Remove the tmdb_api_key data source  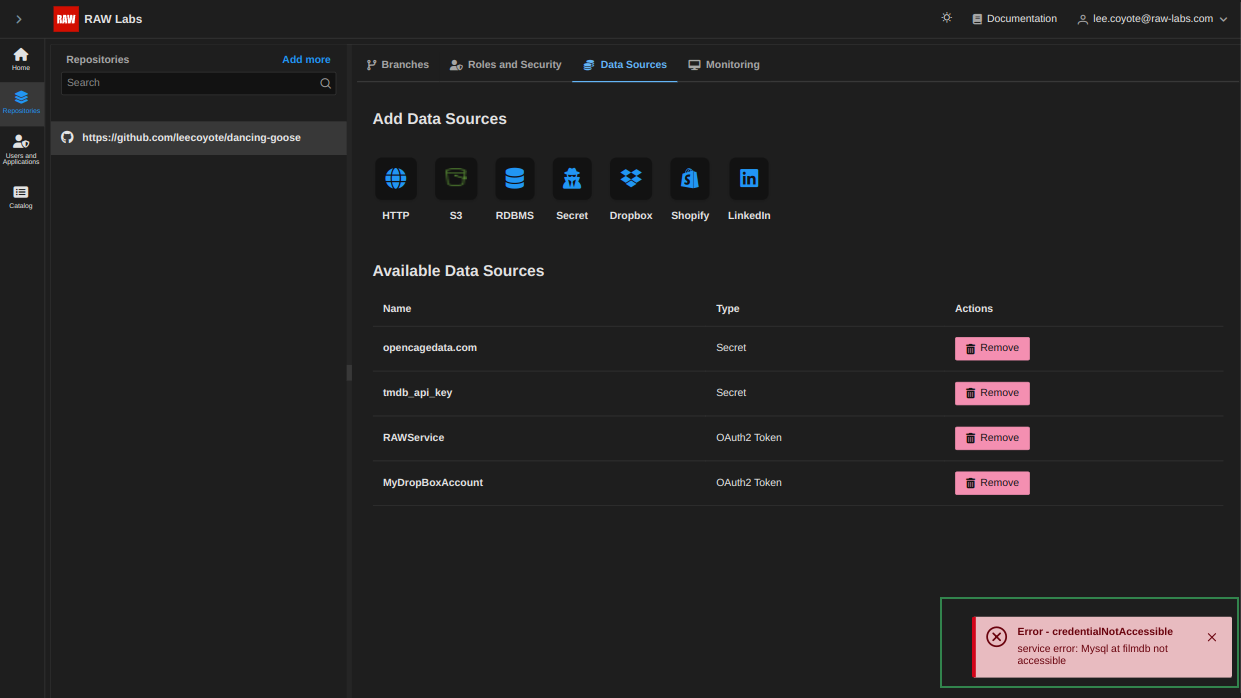pyautogui.click(x=992, y=394)
